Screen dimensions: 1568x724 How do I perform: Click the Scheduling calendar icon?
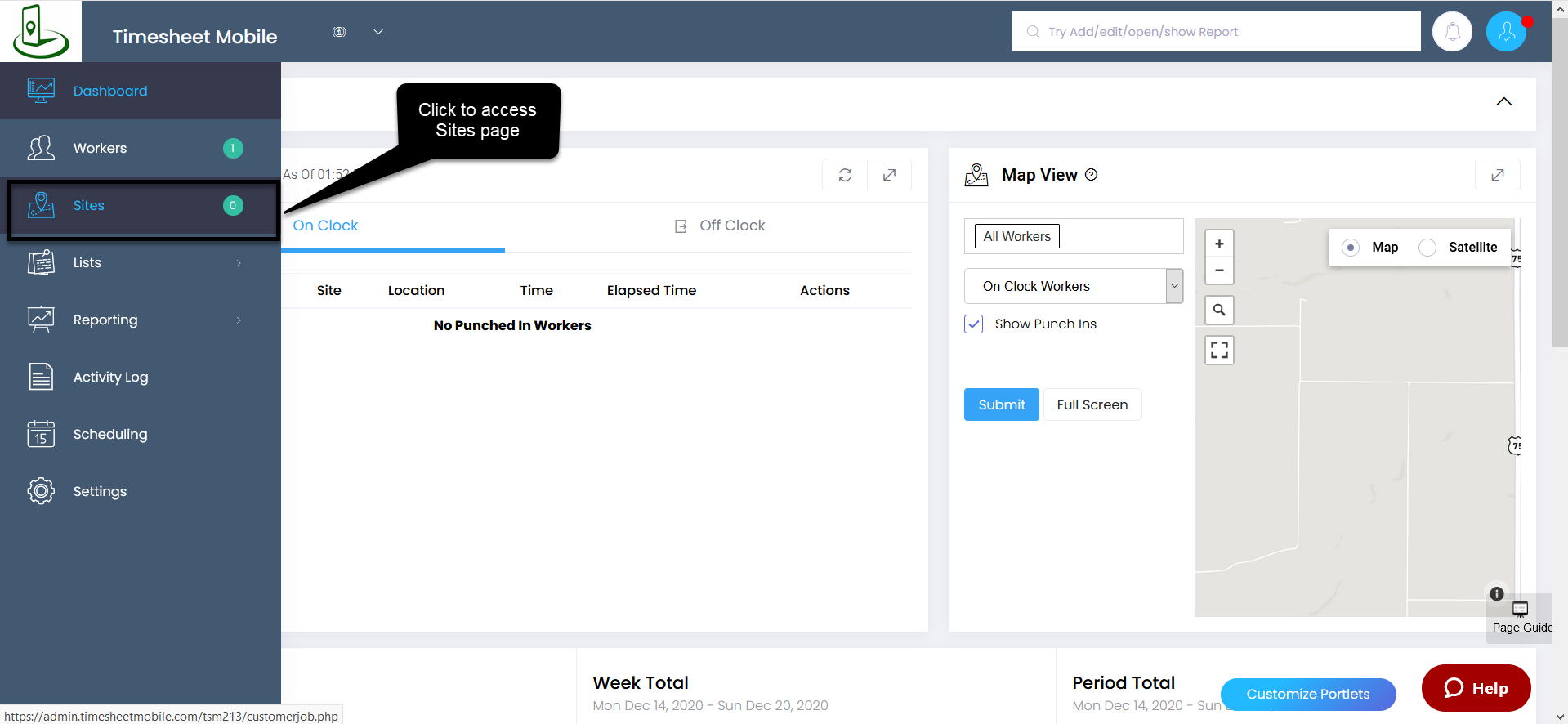click(41, 434)
